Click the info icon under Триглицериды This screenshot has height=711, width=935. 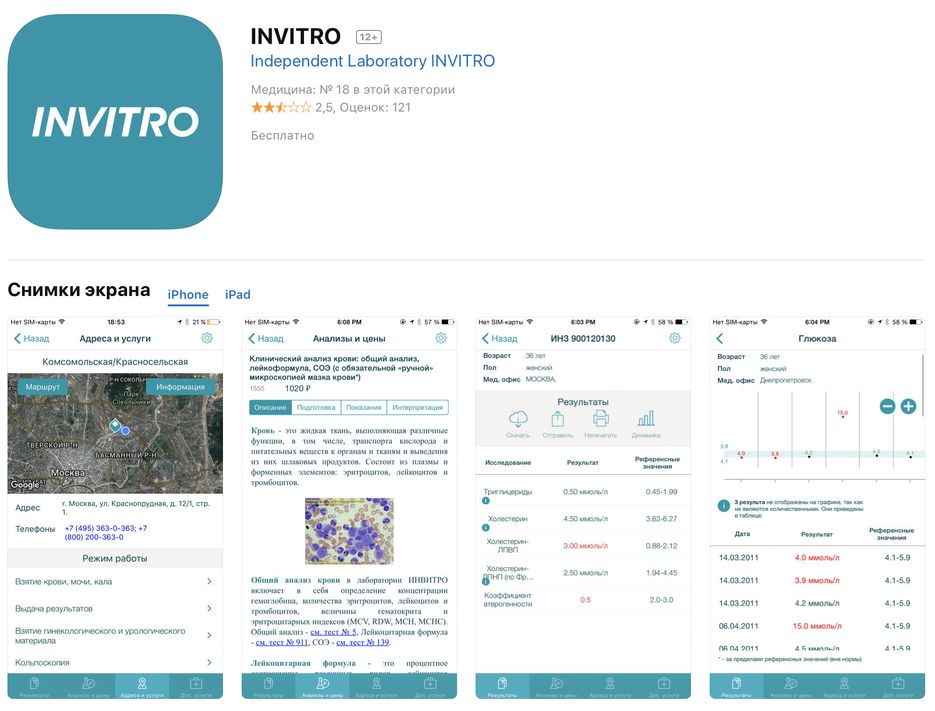485,501
